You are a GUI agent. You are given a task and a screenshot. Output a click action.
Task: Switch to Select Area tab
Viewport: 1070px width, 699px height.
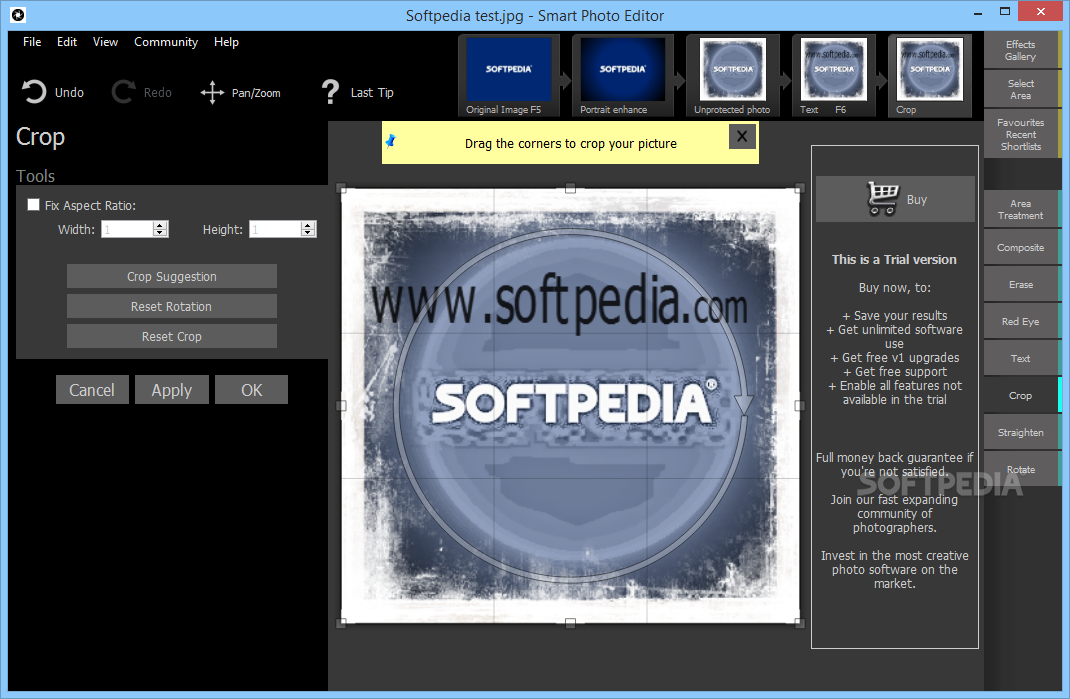[1021, 89]
